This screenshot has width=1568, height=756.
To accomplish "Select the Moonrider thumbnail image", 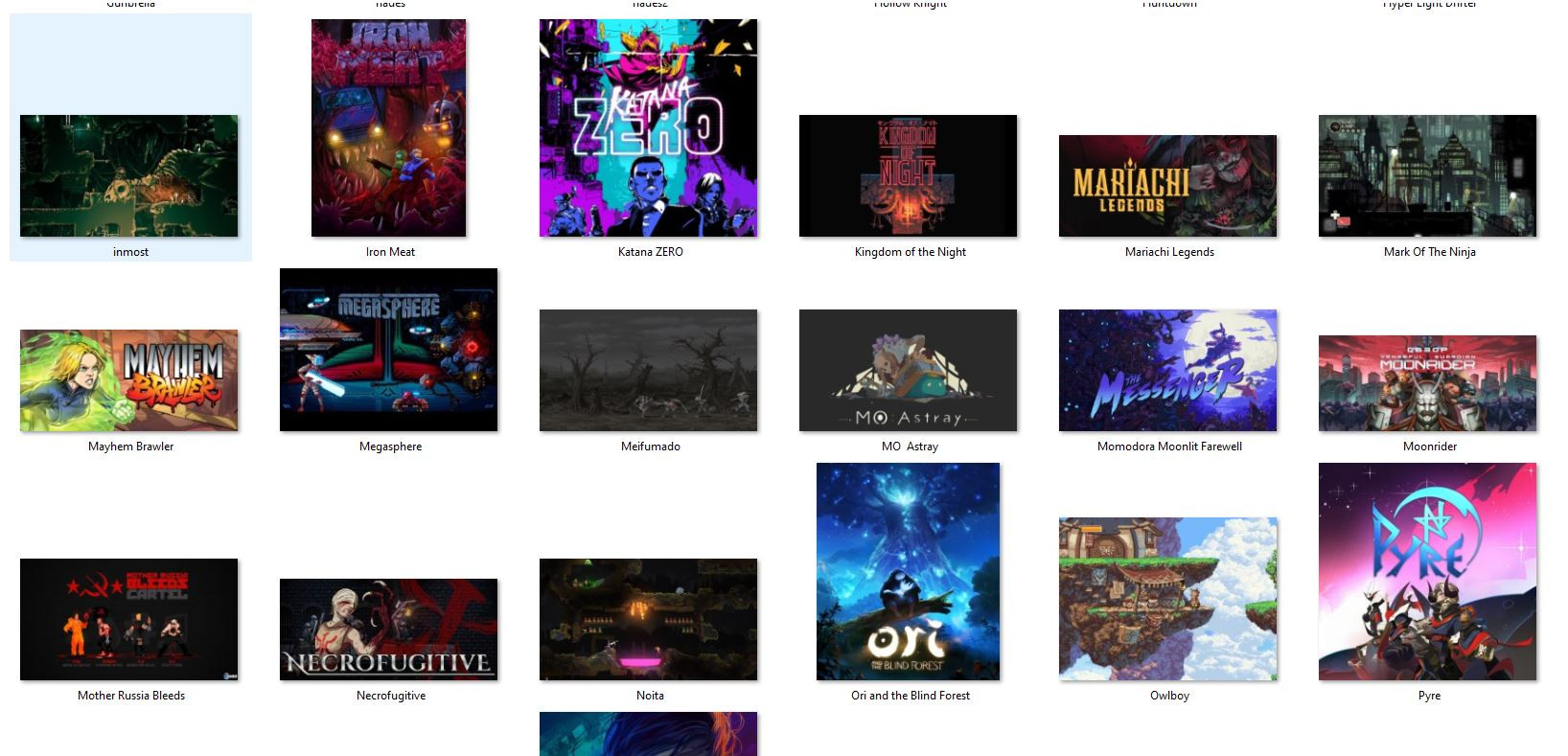I will coord(1428,383).
